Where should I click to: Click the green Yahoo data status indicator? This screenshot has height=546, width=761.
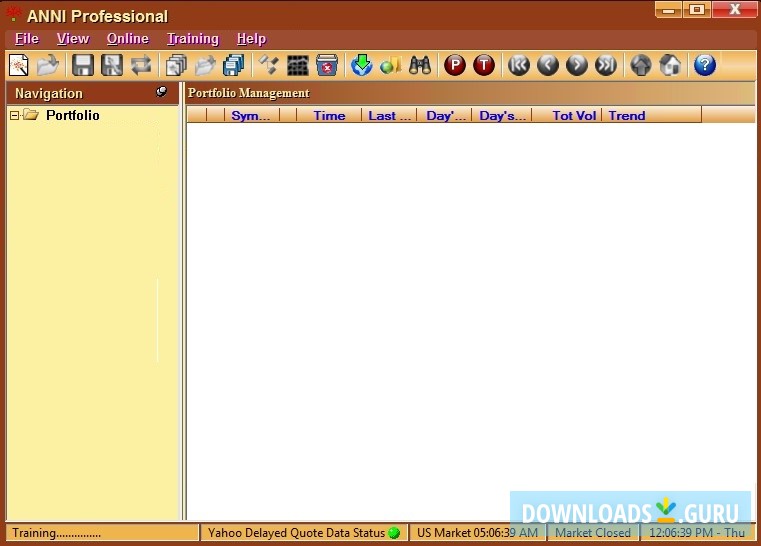click(x=394, y=533)
